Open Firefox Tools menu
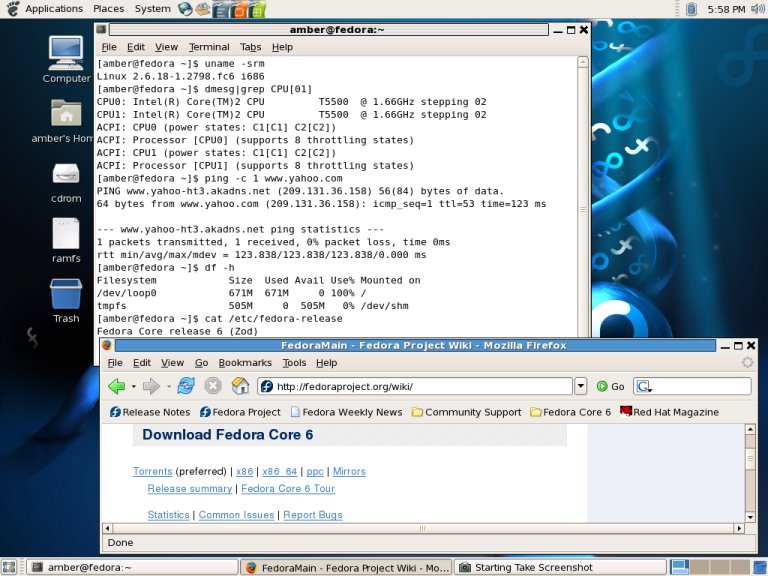Image resolution: width=768 pixels, height=576 pixels. pos(294,363)
